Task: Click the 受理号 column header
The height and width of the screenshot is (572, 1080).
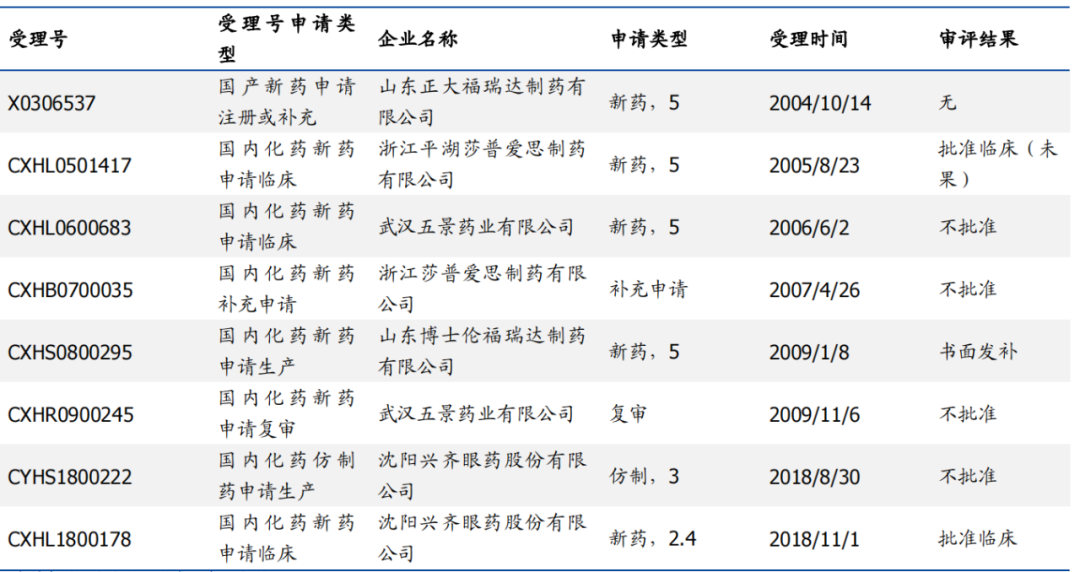Action: coord(38,39)
